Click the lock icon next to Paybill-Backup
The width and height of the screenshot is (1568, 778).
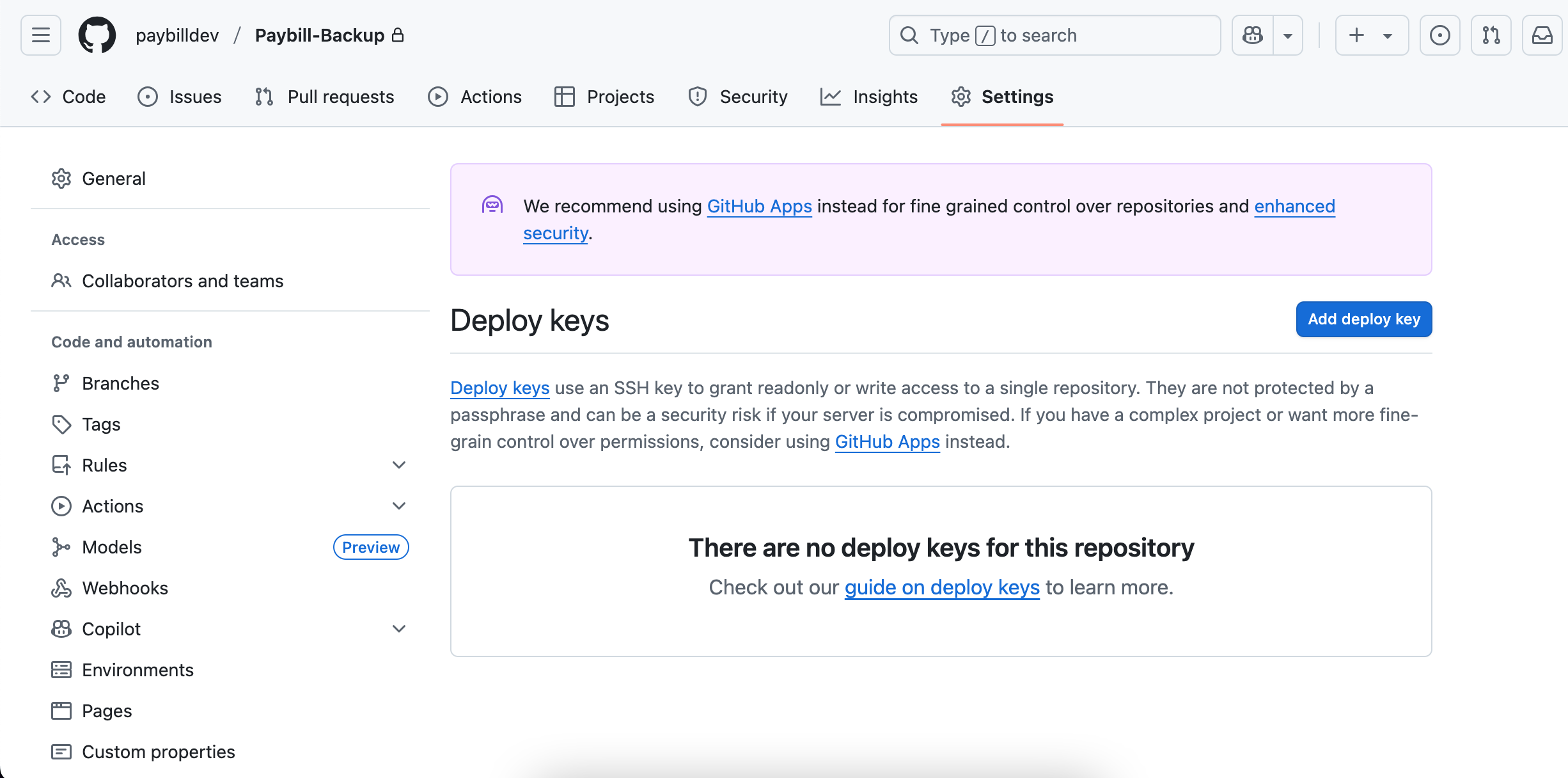pyautogui.click(x=398, y=35)
